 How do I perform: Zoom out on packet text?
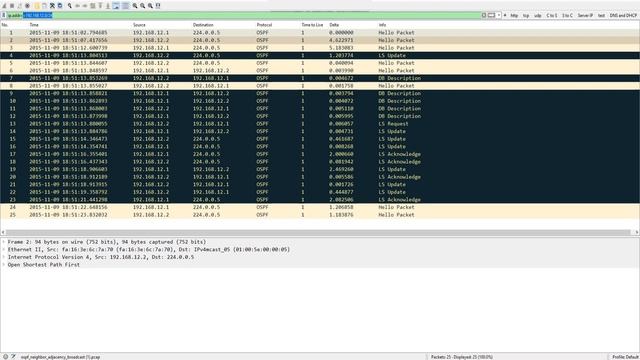142,6
